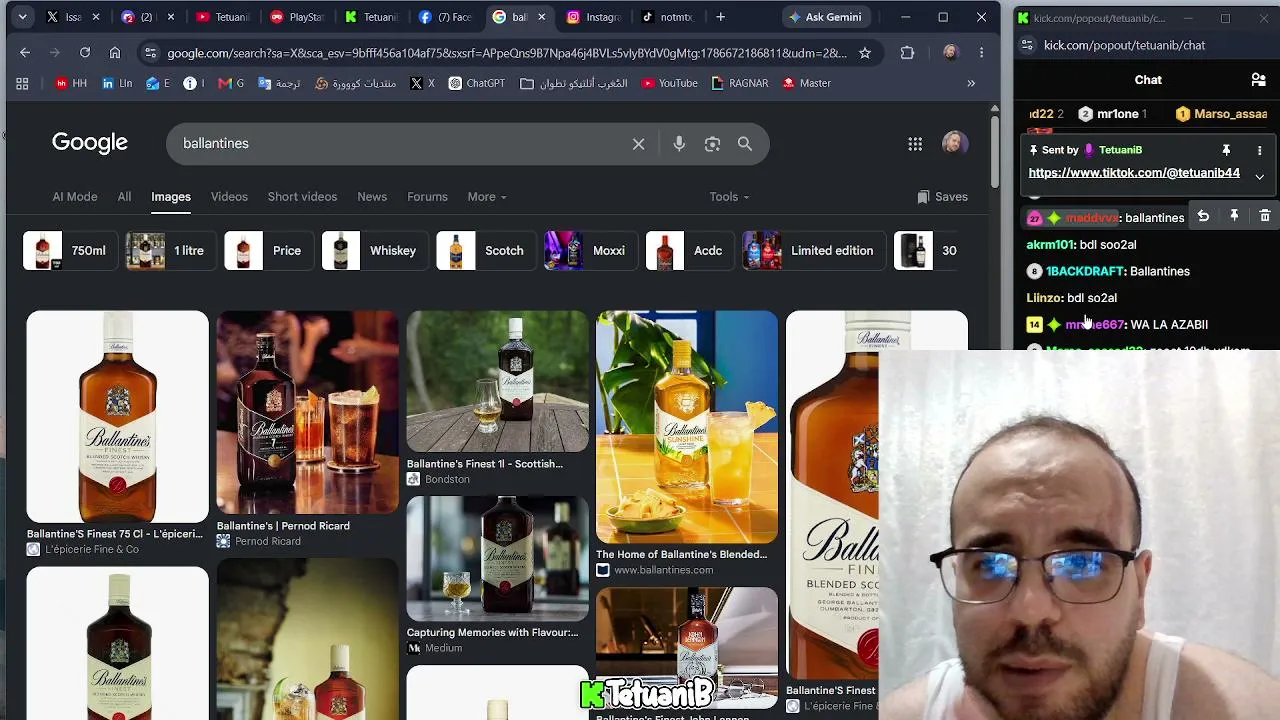
Task: Open the YouTube bookmark
Action: [669, 83]
